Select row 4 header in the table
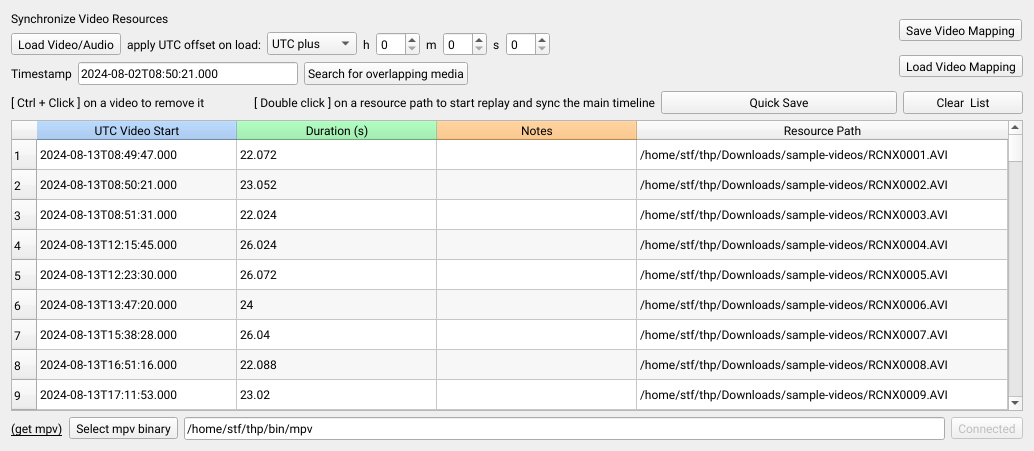The image size is (1034, 451). point(24,245)
